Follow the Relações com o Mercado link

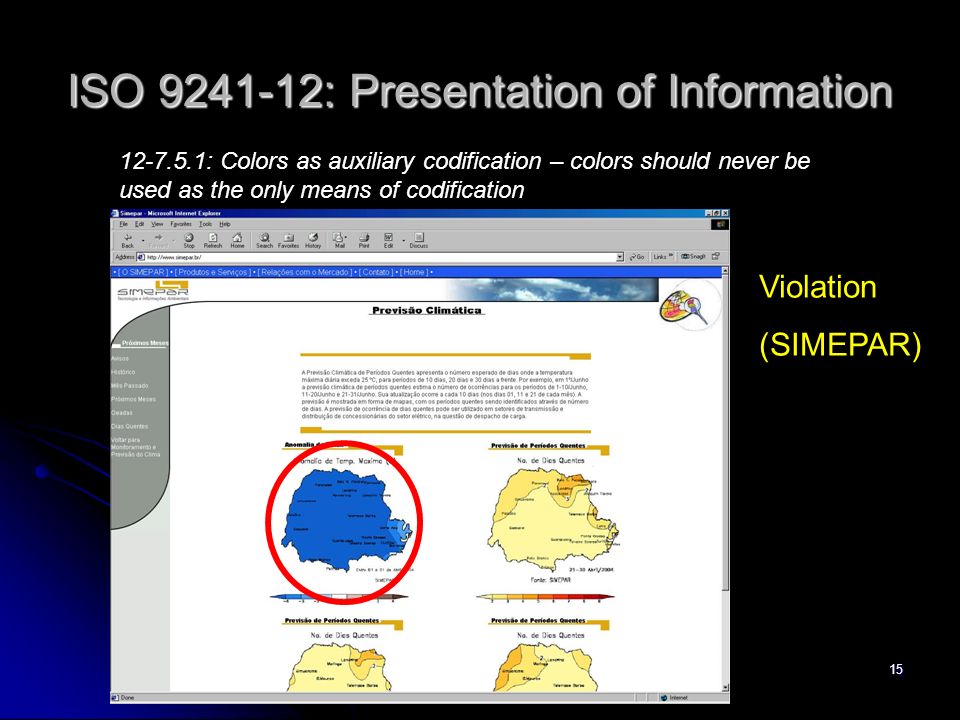(305, 272)
